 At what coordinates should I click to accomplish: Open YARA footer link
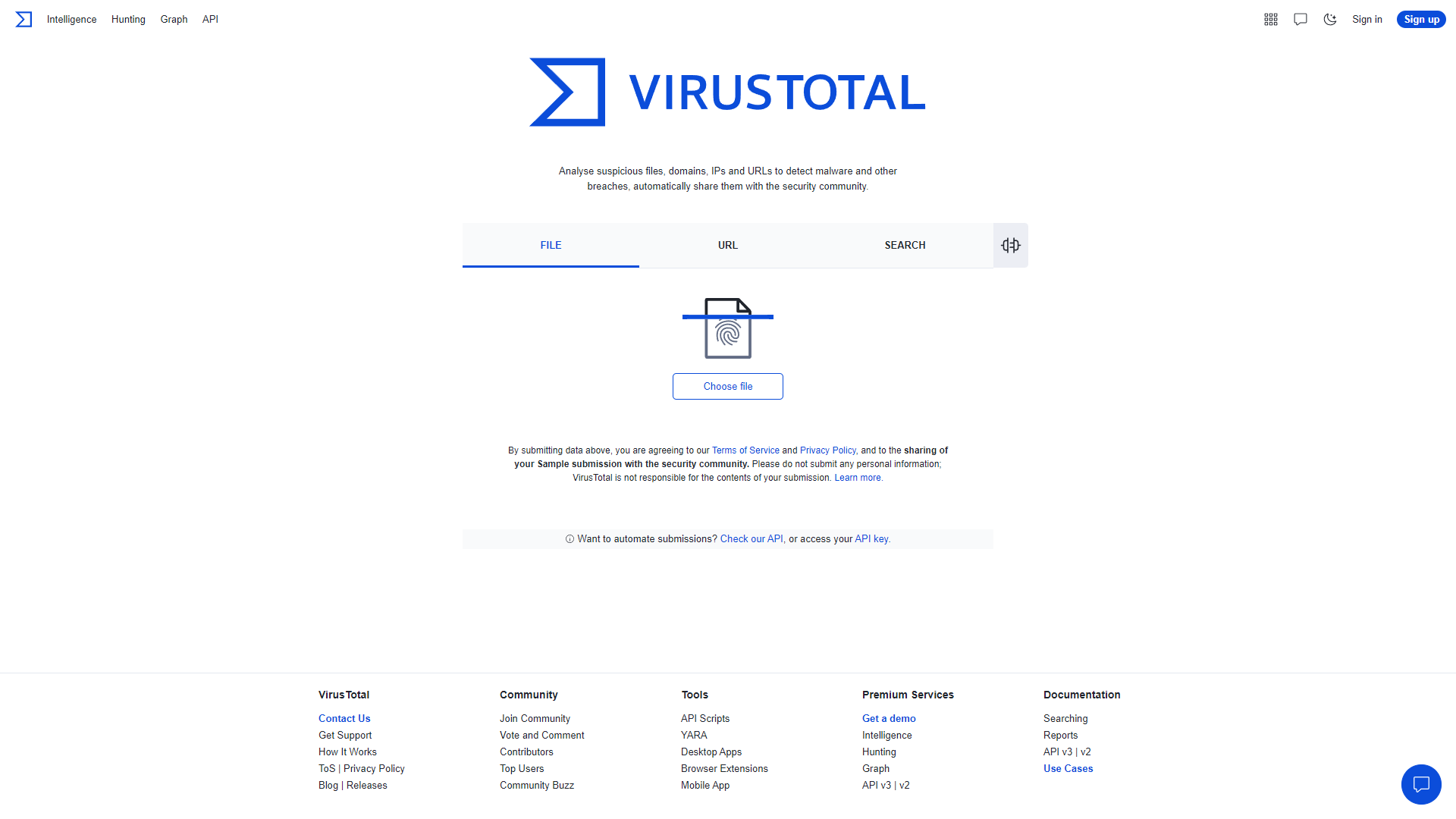pyautogui.click(x=694, y=735)
